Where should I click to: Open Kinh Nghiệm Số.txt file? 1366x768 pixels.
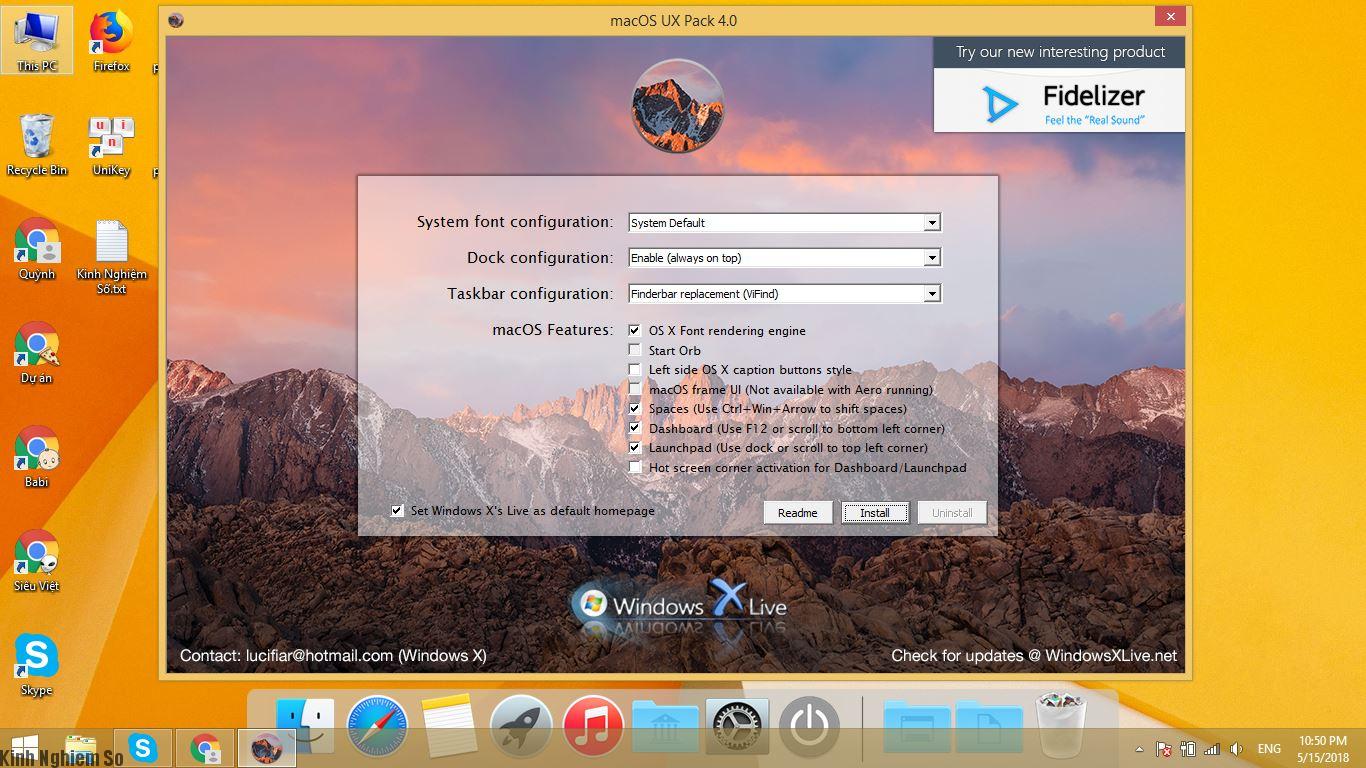point(112,256)
